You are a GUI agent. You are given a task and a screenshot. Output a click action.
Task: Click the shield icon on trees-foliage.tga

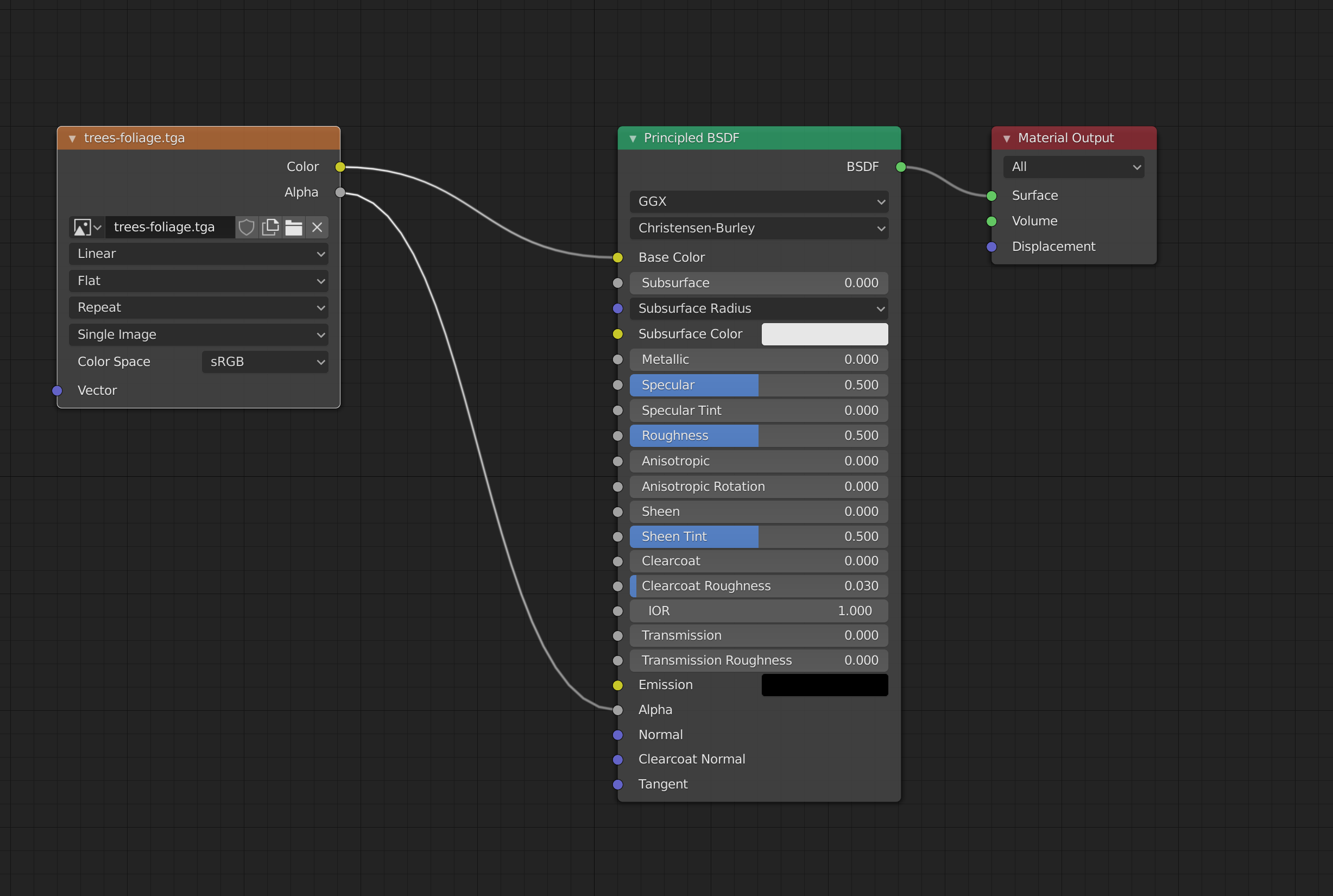(247, 227)
